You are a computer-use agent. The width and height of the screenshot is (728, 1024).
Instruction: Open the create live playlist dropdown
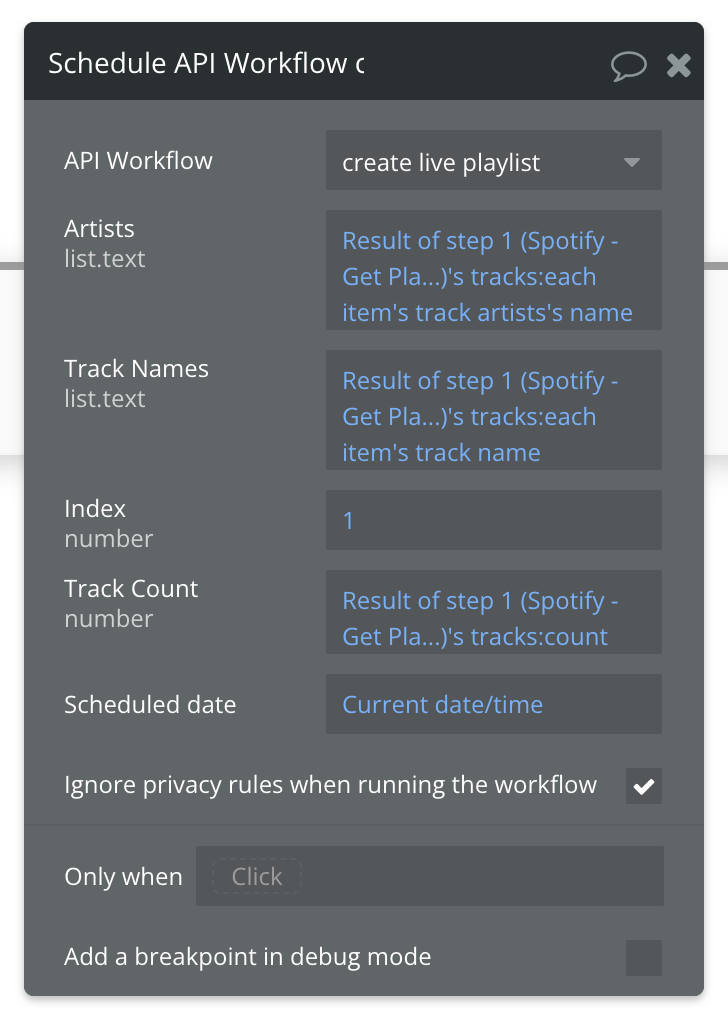pos(494,161)
